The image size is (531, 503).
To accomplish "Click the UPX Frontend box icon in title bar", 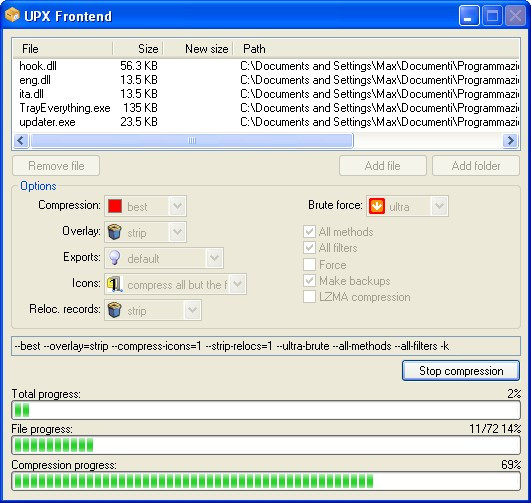I will pos(12,15).
